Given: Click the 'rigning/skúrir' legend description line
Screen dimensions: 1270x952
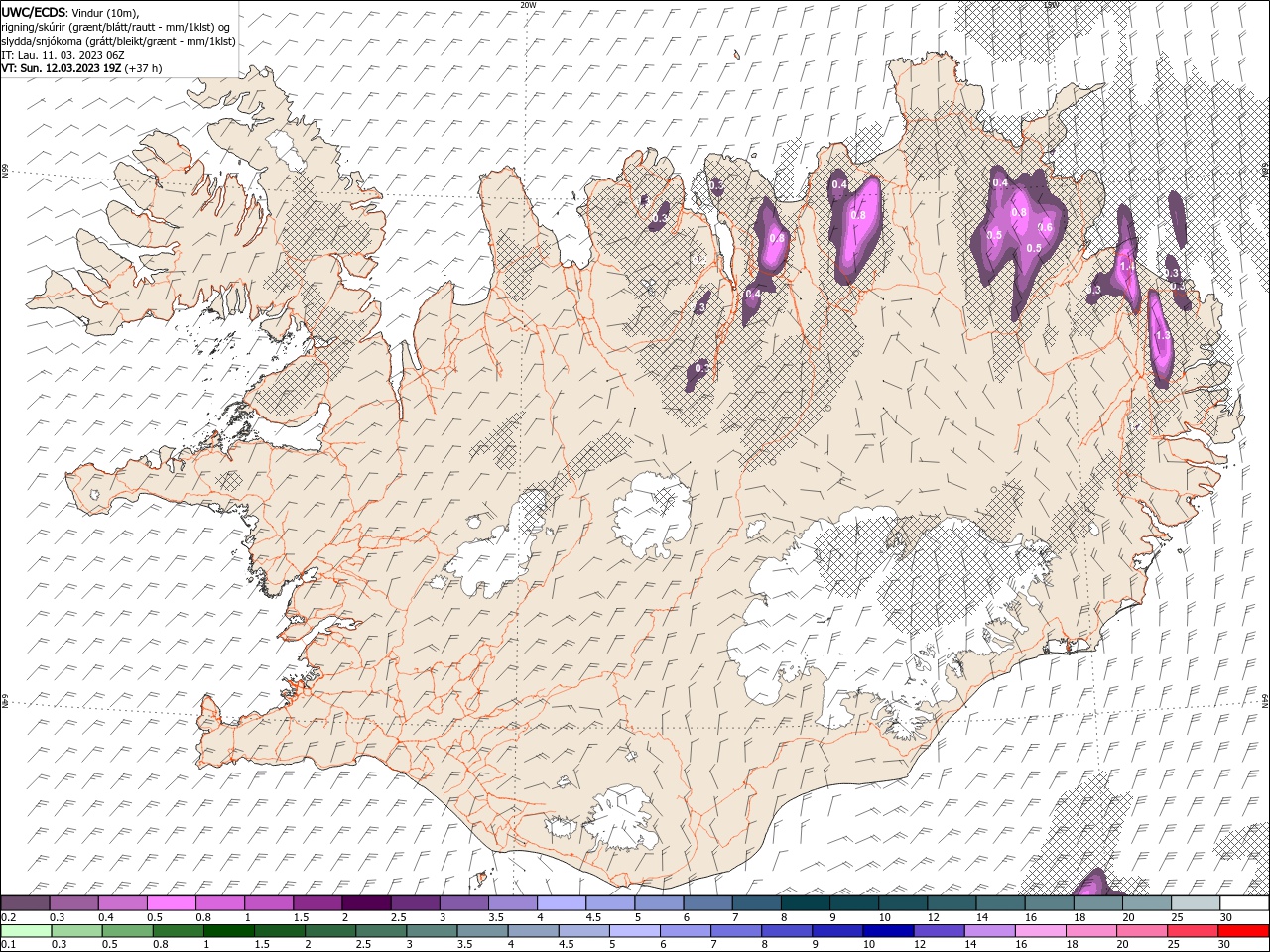Looking at the screenshot, I should 116,27.
